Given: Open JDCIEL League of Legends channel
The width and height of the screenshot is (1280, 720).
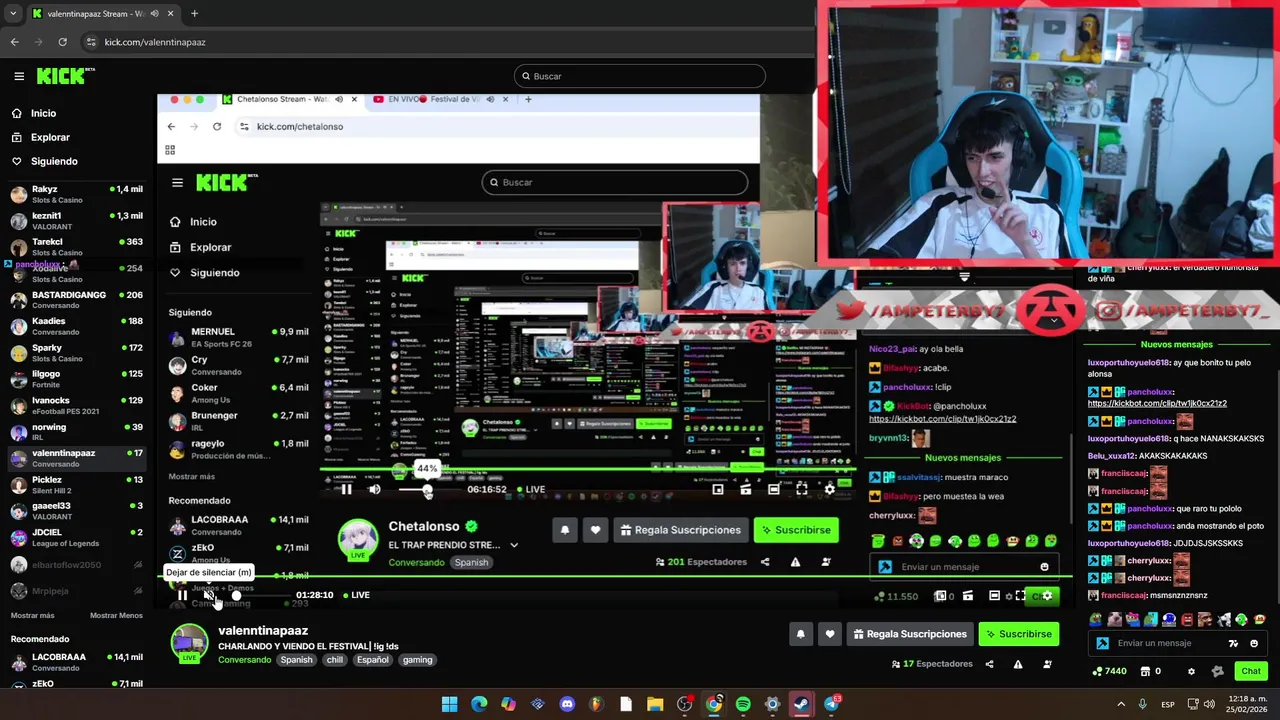Looking at the screenshot, I should pyautogui.click(x=76, y=538).
